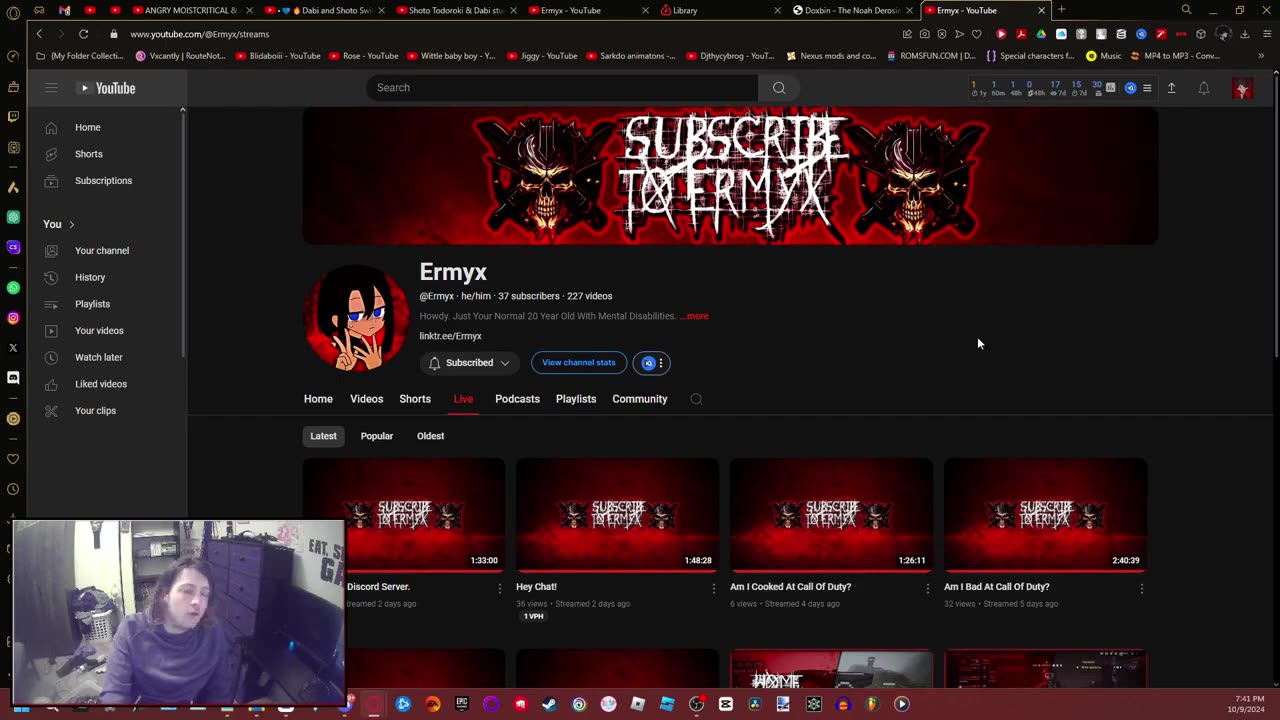Open Instagram in Opera sidebar
Screen dimensions: 1280x720
pyautogui.click(x=13, y=318)
